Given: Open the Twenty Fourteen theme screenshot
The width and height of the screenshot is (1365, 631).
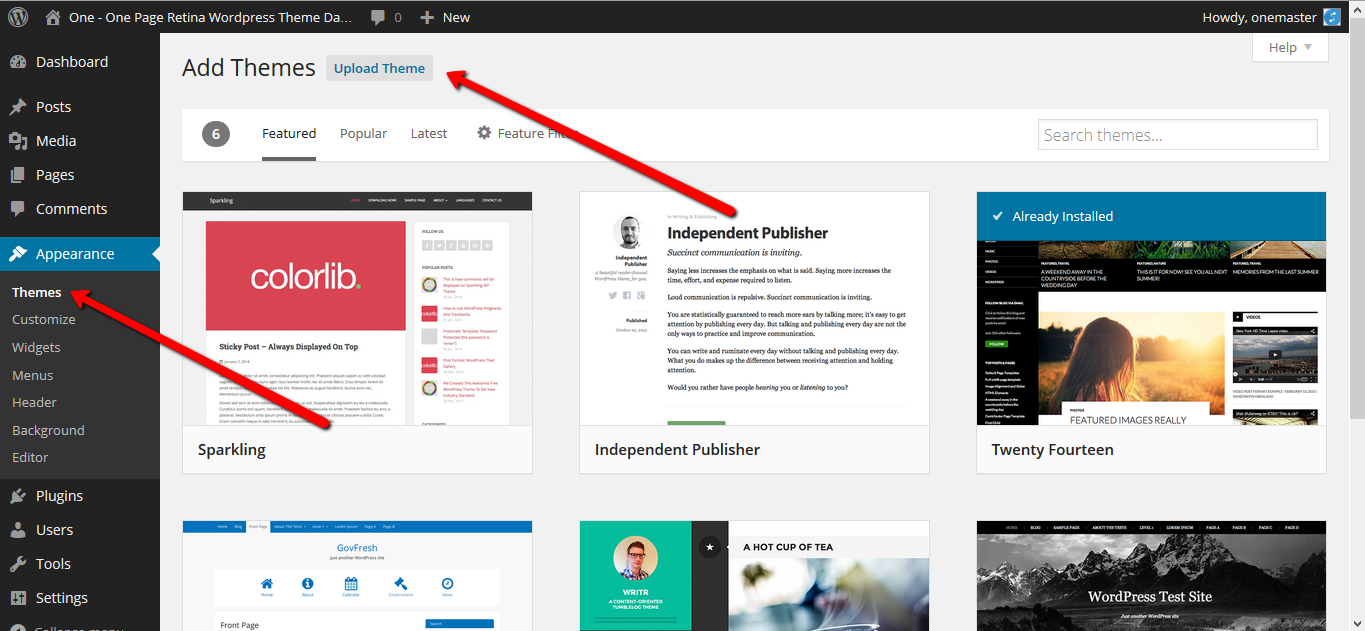Looking at the screenshot, I should (x=1151, y=309).
